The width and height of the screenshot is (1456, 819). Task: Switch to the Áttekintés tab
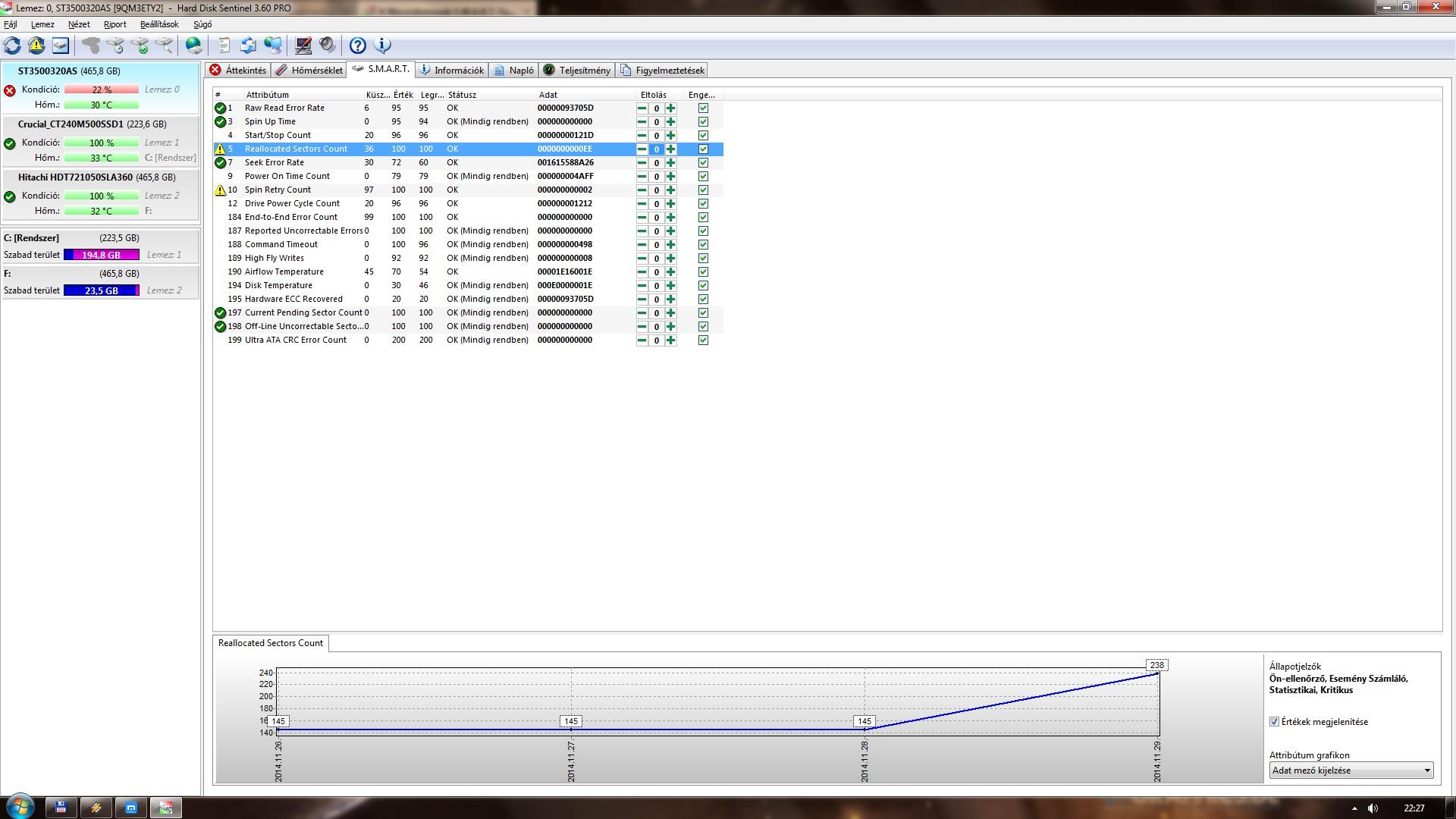point(237,70)
